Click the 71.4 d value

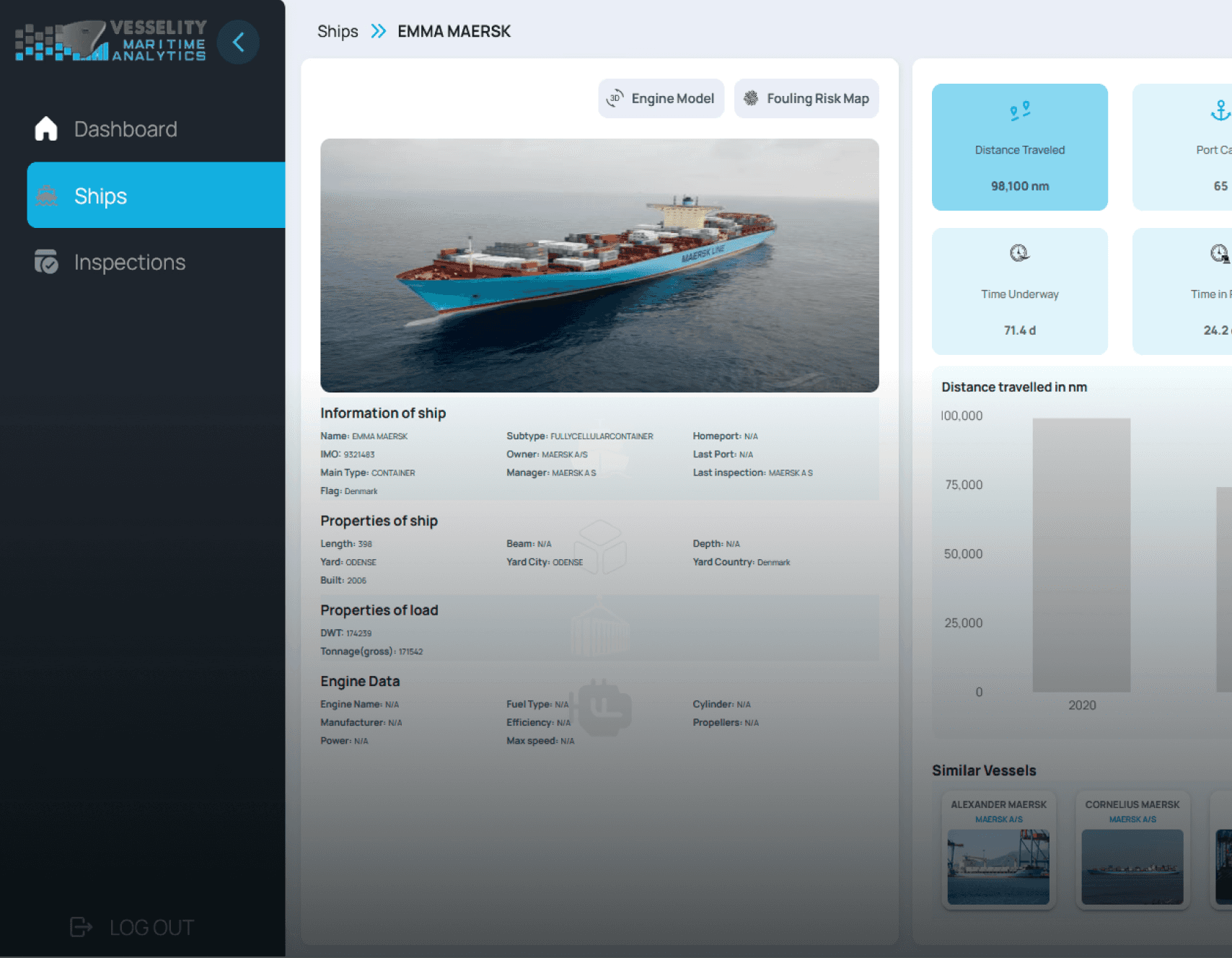coord(1020,330)
